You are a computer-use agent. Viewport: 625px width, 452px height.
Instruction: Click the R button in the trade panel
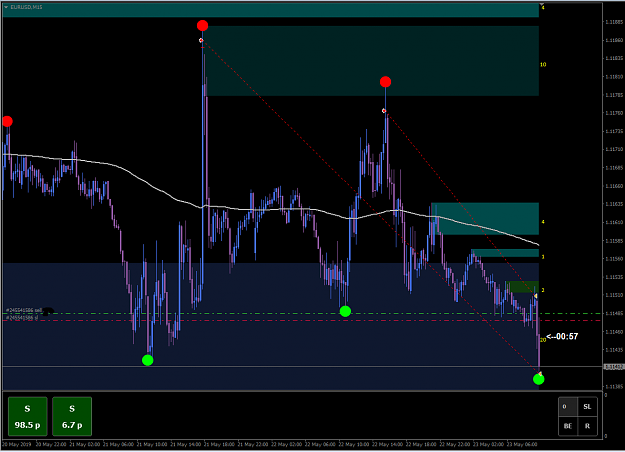click(587, 426)
